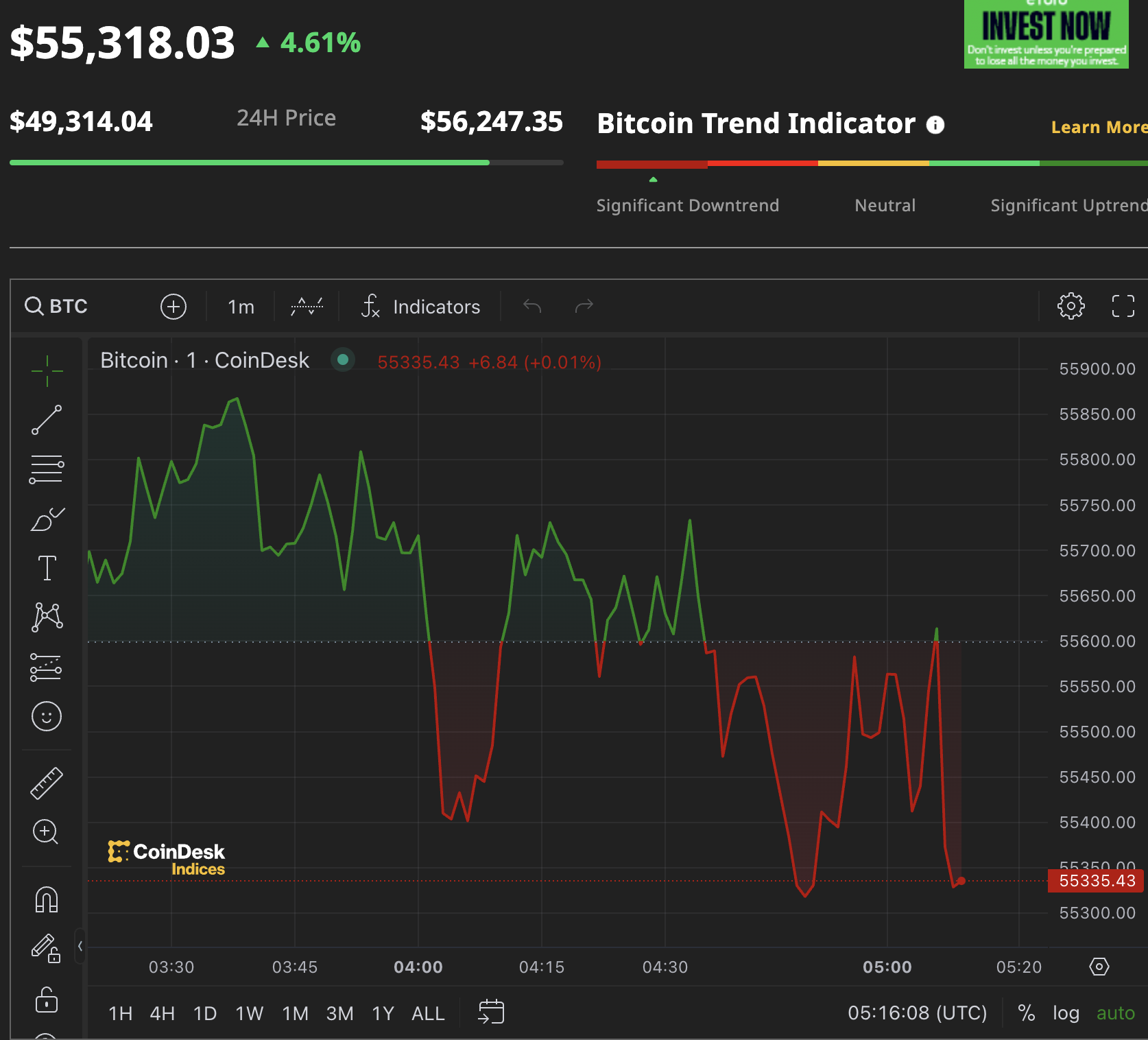Toggle auto scale mode
The width and height of the screenshot is (1148, 1040).
click(x=1116, y=1013)
